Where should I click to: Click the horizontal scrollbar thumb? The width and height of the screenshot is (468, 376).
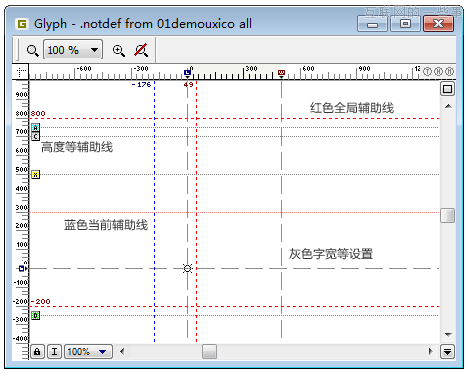click(x=209, y=351)
